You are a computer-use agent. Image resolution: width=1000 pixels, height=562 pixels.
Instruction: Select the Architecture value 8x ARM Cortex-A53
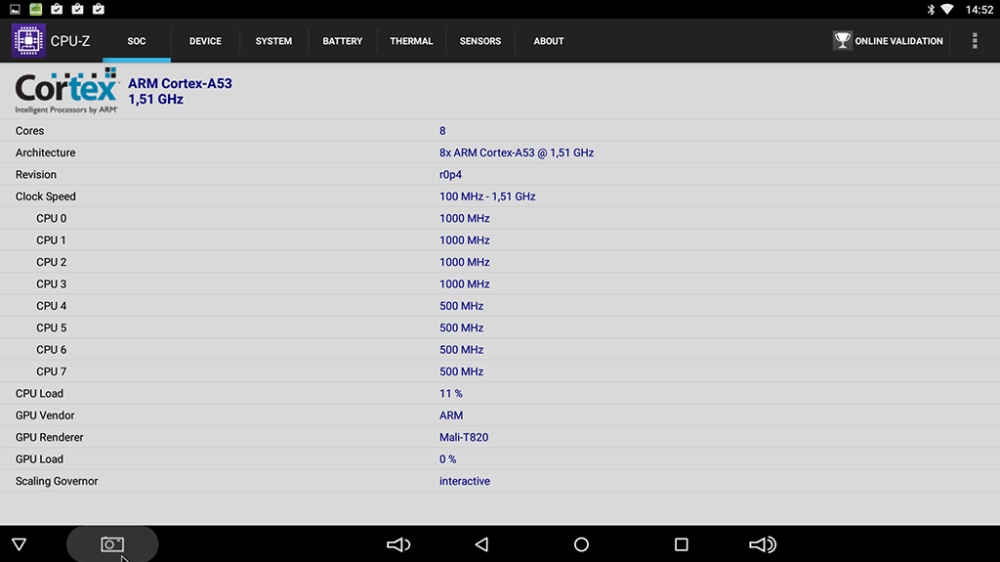click(x=517, y=152)
